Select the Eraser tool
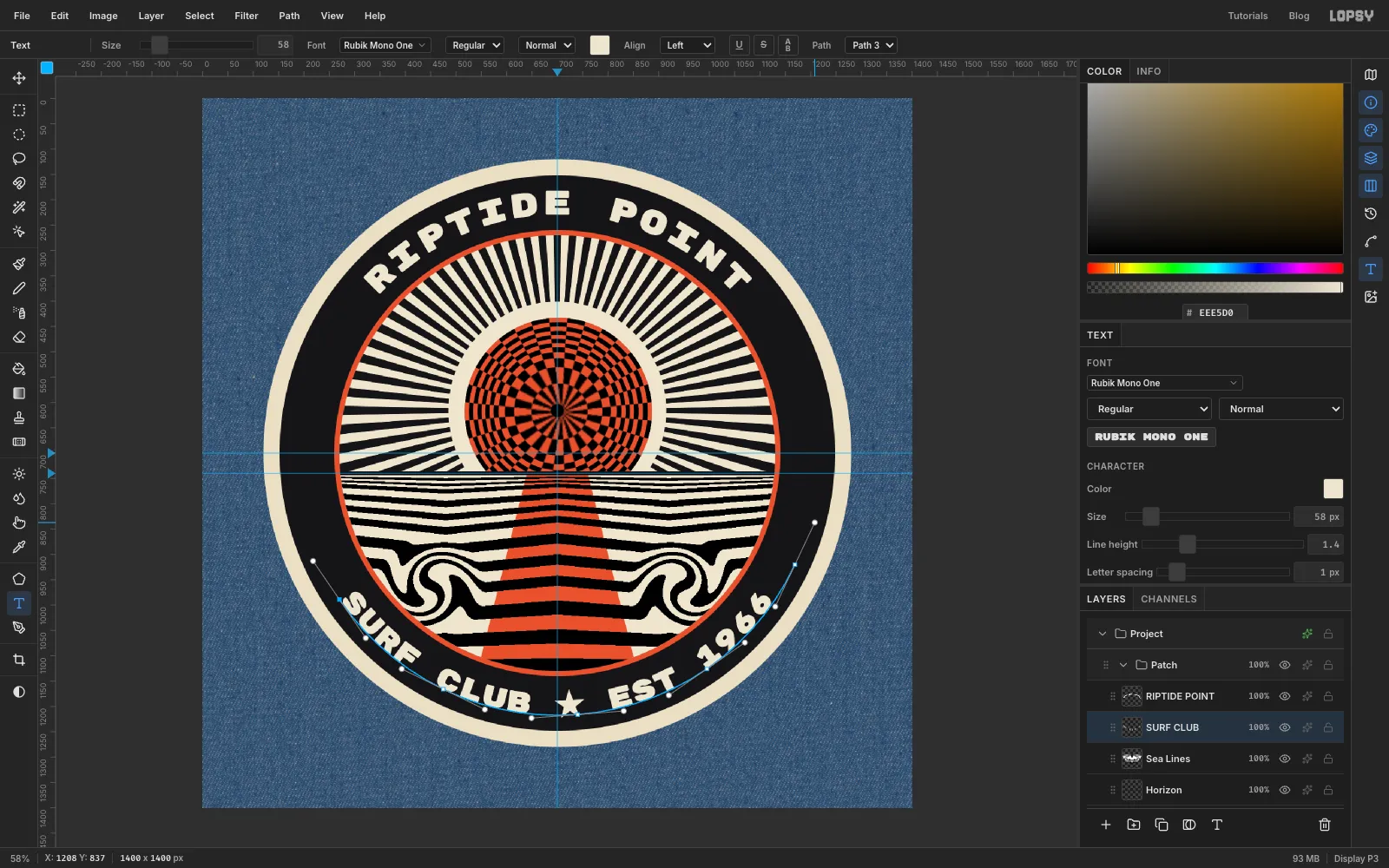The width and height of the screenshot is (1389, 868). [x=18, y=337]
